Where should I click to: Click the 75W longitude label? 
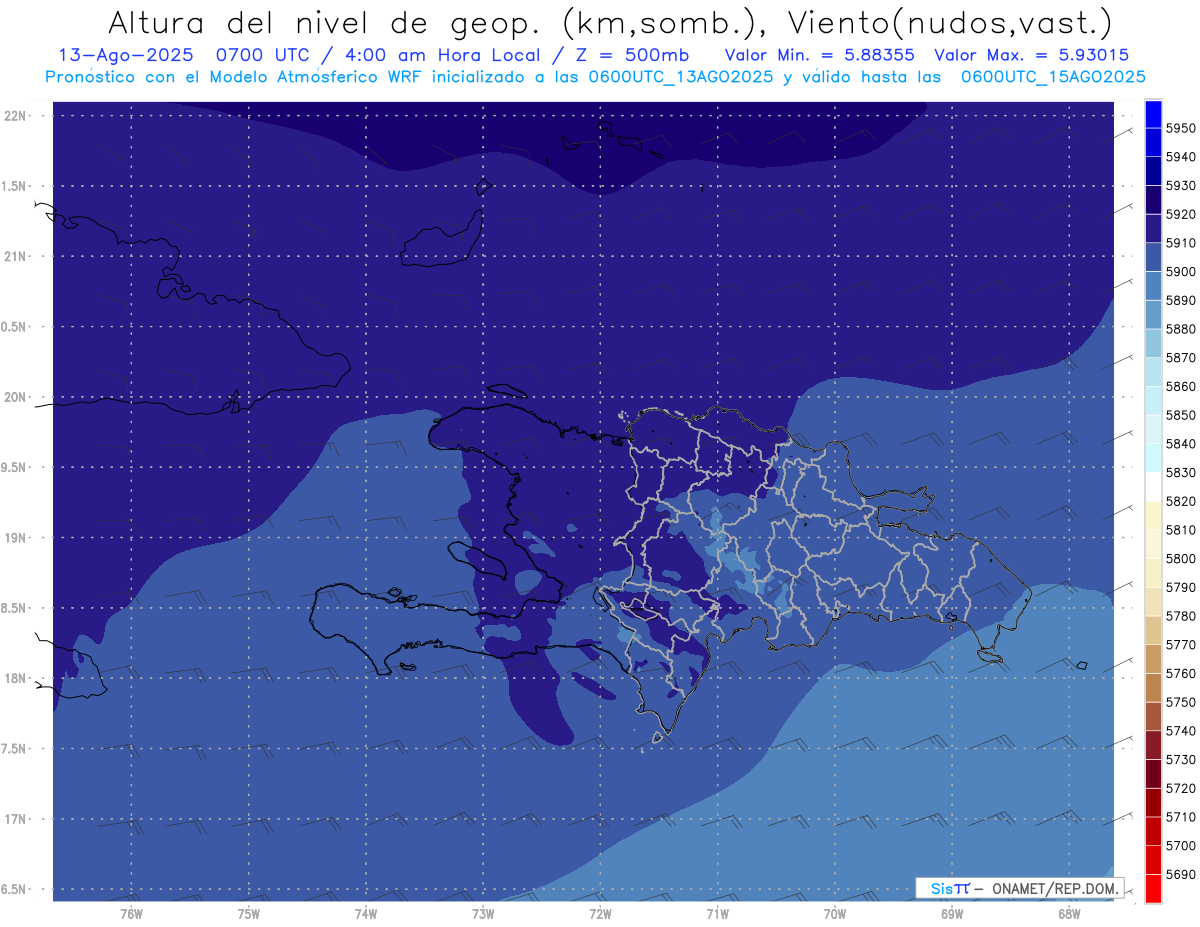[249, 914]
